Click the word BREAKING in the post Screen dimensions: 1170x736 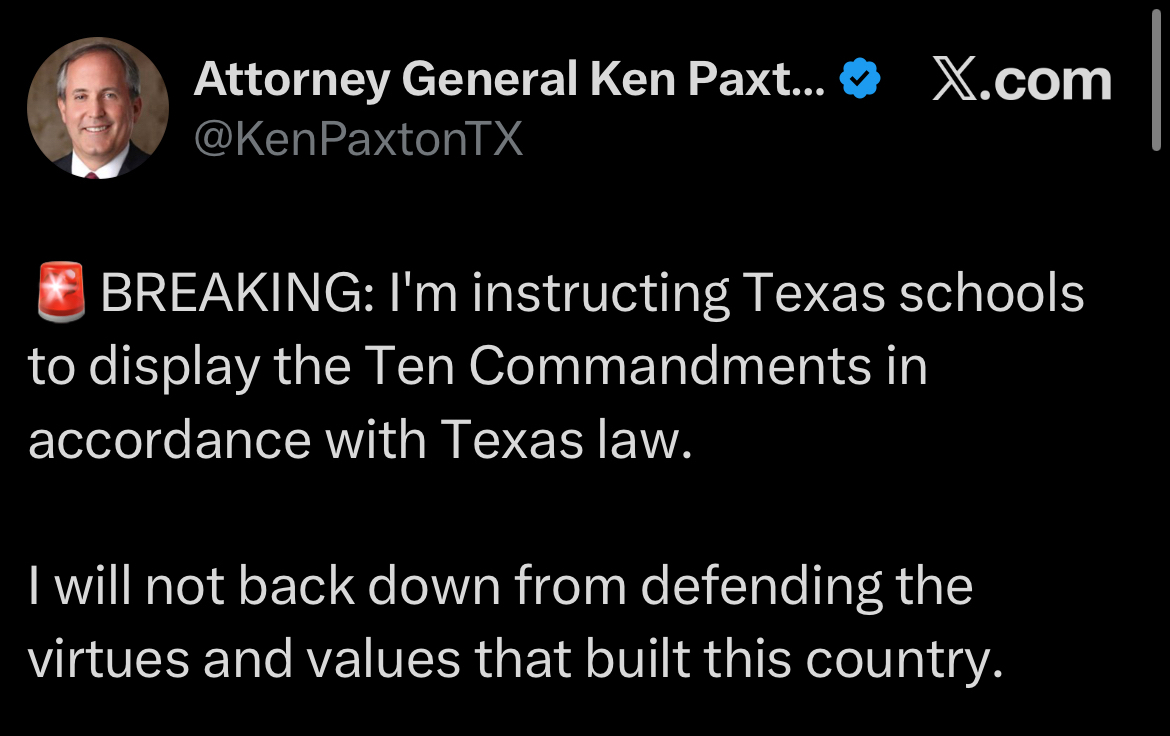[x=235, y=294]
